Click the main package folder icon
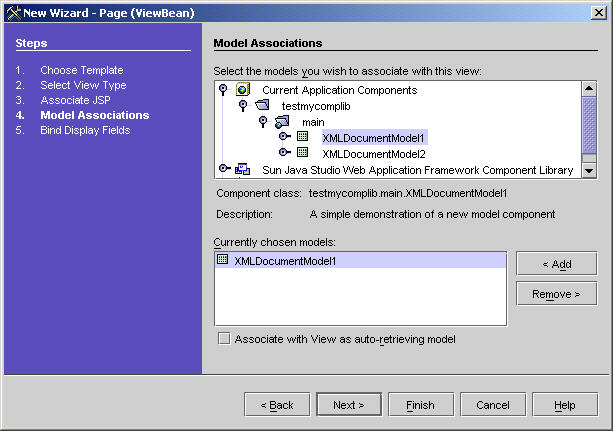This screenshot has width=613, height=431. tap(282, 122)
